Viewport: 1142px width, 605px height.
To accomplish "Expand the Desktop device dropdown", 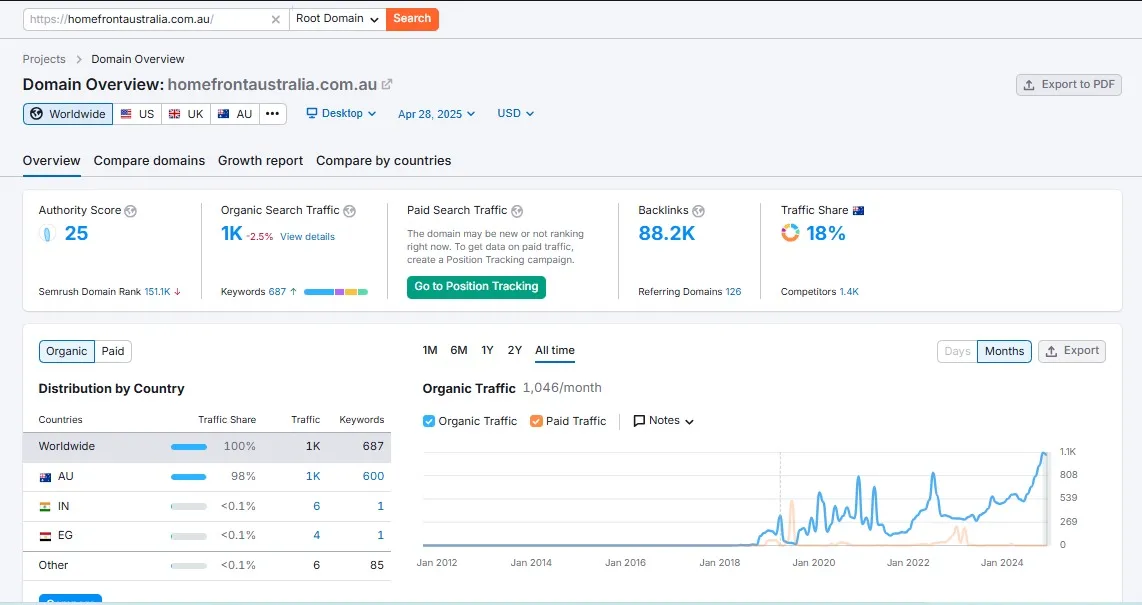I will (341, 114).
